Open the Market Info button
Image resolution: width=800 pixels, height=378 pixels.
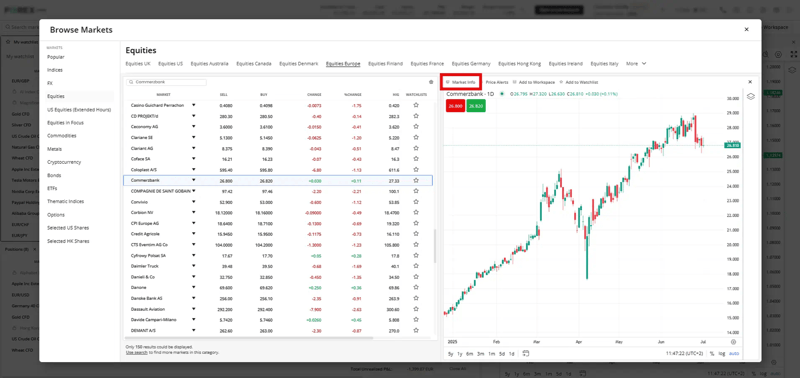461,82
